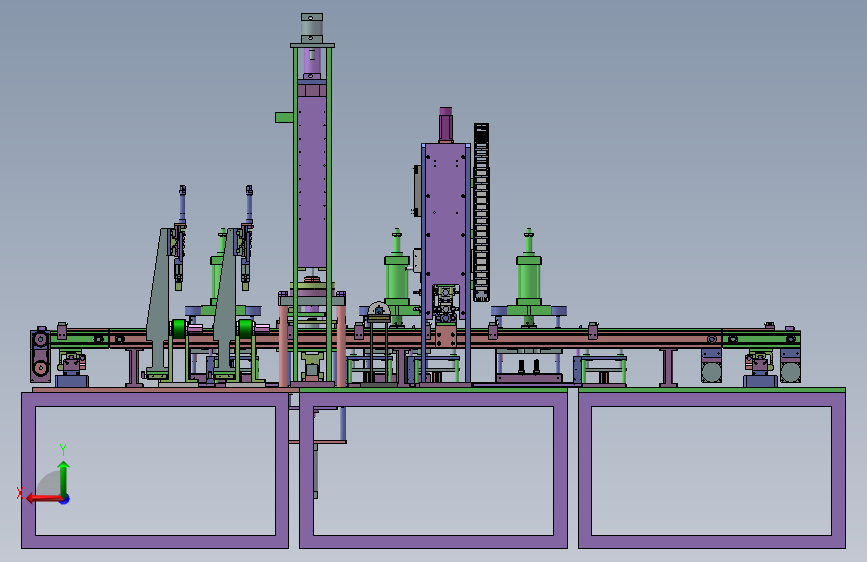
Task: Click the blue Z axis dot on the triad
Action: tap(65, 500)
